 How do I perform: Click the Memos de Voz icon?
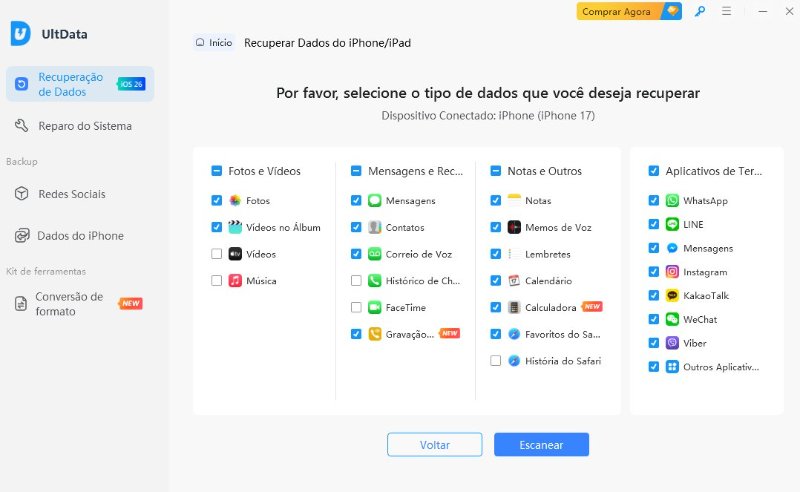point(514,227)
